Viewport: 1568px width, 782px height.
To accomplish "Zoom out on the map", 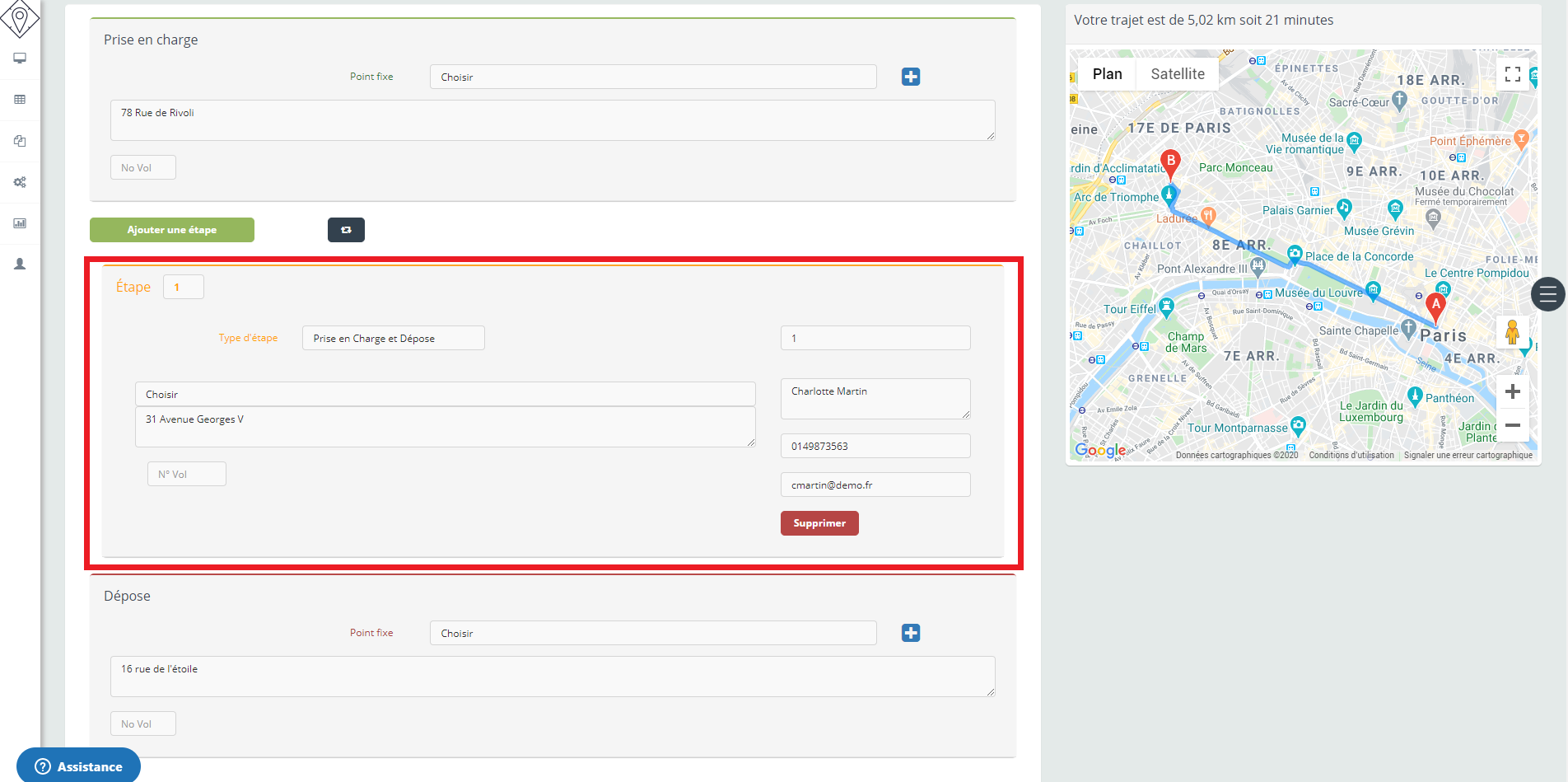I will pyautogui.click(x=1512, y=425).
